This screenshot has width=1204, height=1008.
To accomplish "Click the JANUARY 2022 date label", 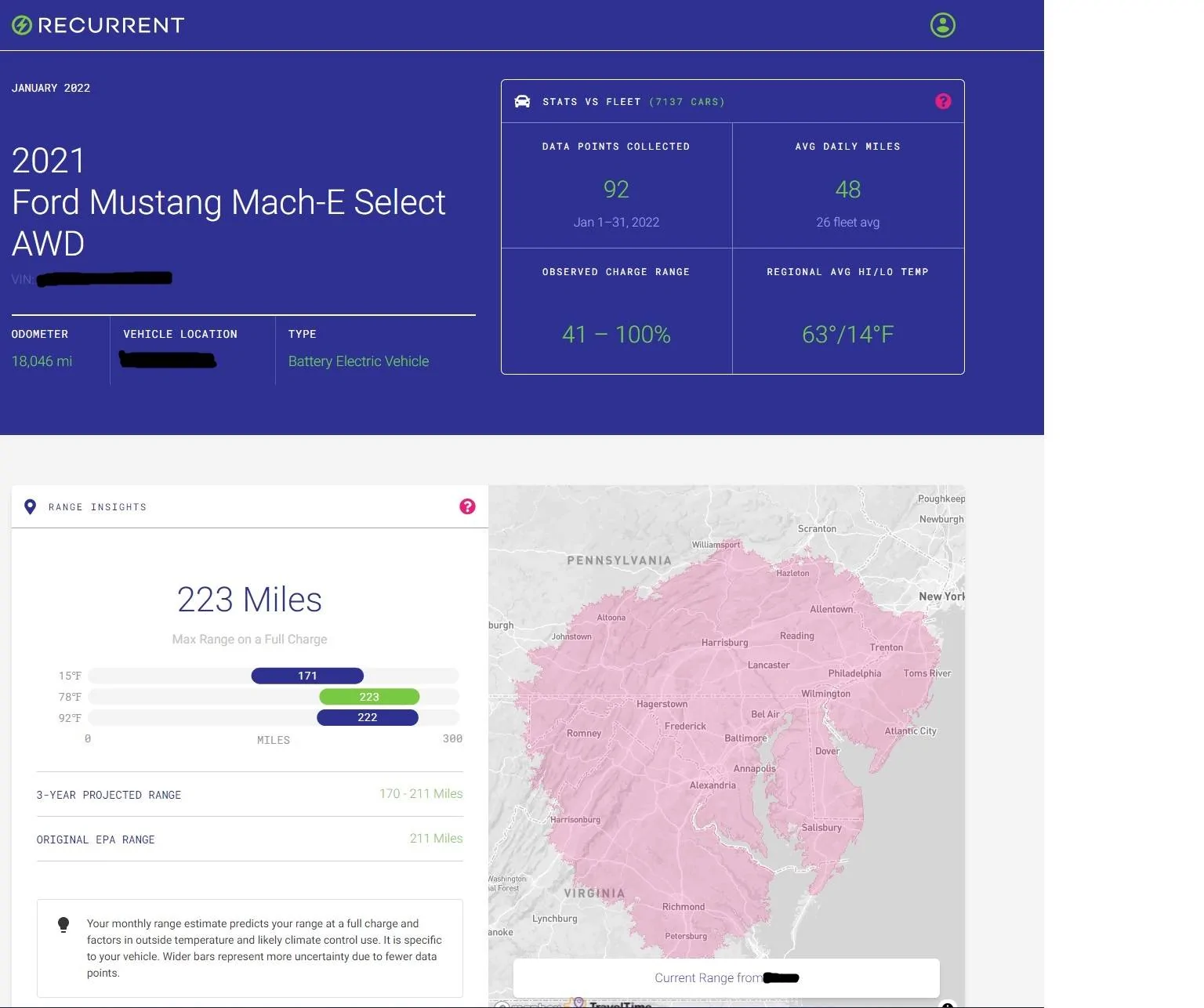I will tap(51, 88).
